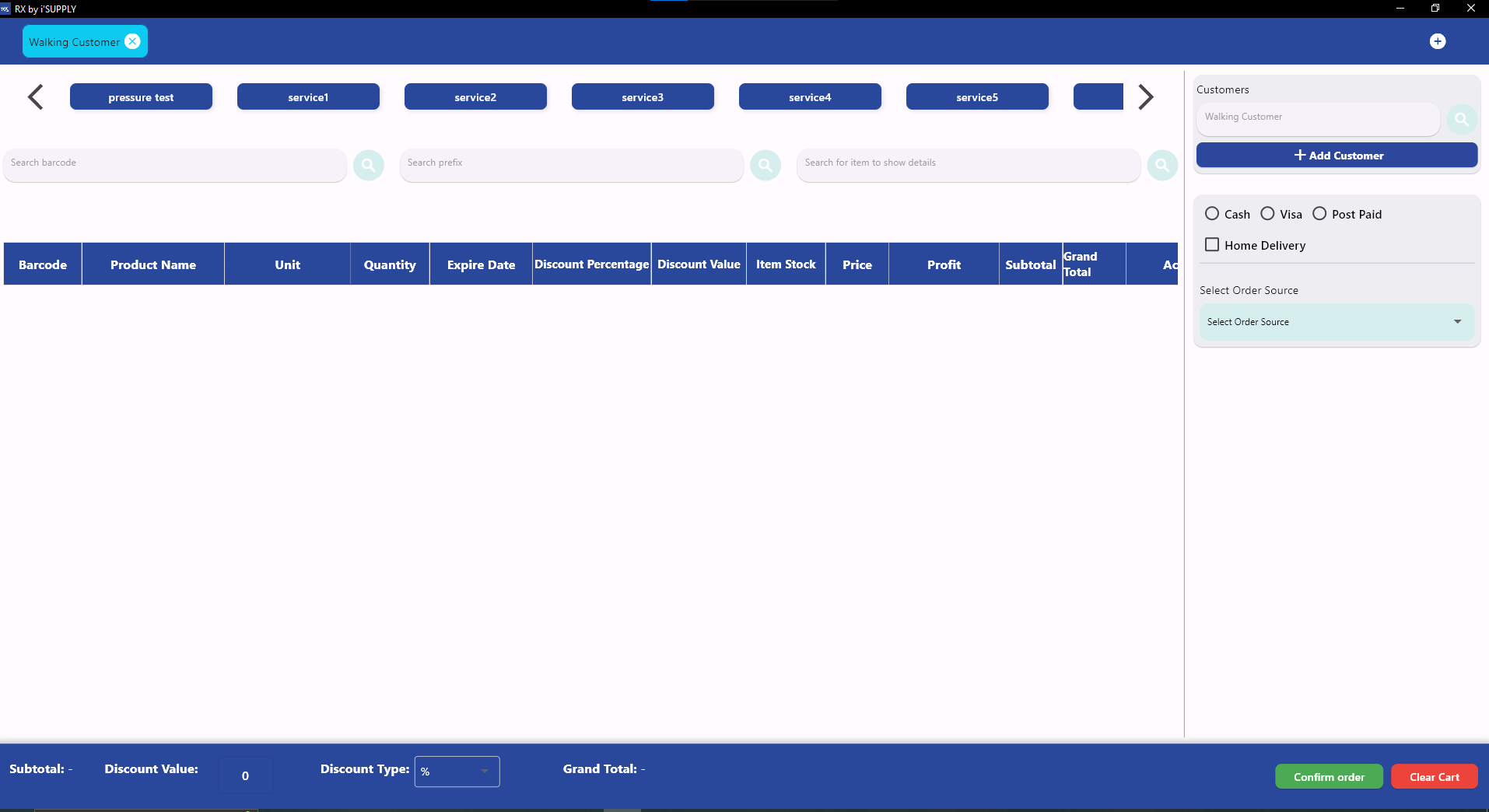Click the Discount Percentage column header
Viewport: 1489px width, 812px height.
pyautogui.click(x=592, y=264)
